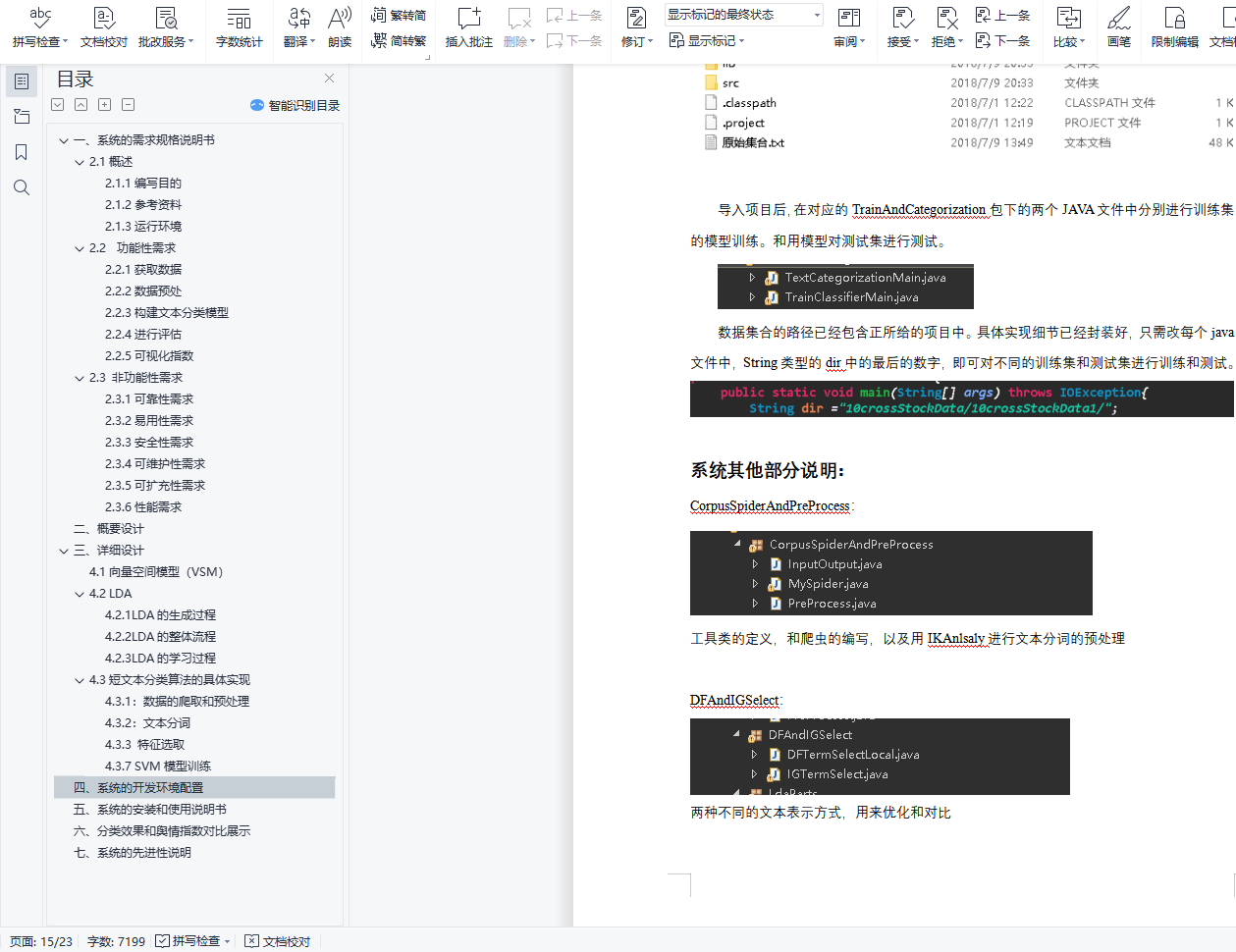Viewport: 1236px width, 952px height.
Task: Click page indicator 页面: 15/23
Action: (40, 941)
